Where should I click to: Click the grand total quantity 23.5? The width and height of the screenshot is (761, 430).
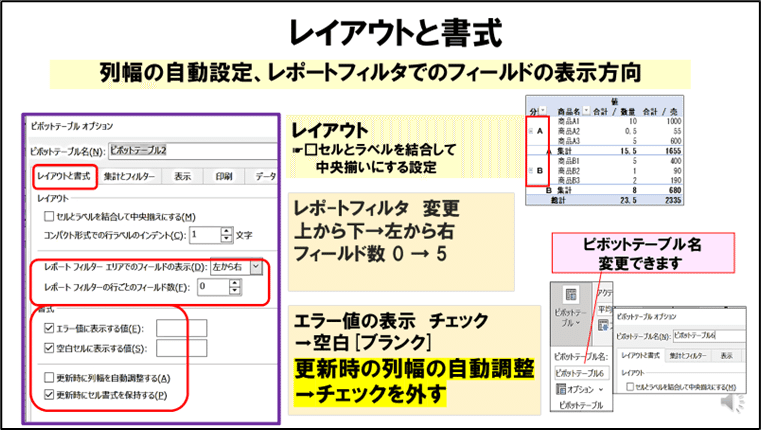(x=628, y=200)
